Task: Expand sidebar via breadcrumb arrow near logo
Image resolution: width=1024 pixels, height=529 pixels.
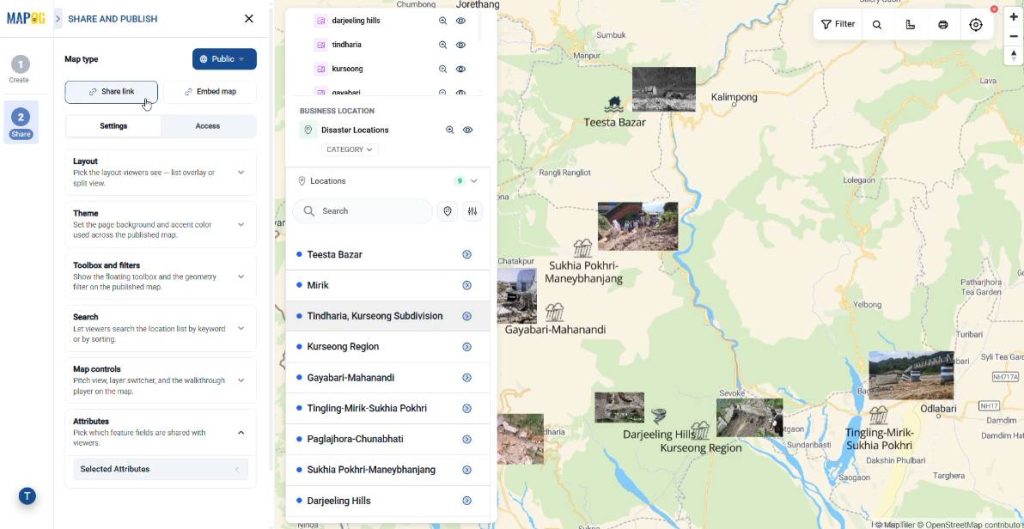Action: coord(57,19)
